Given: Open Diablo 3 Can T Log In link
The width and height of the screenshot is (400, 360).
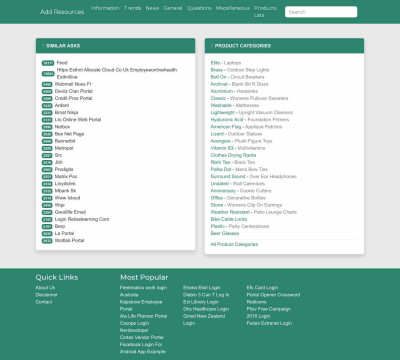Looking at the screenshot, I should tap(206, 295).
